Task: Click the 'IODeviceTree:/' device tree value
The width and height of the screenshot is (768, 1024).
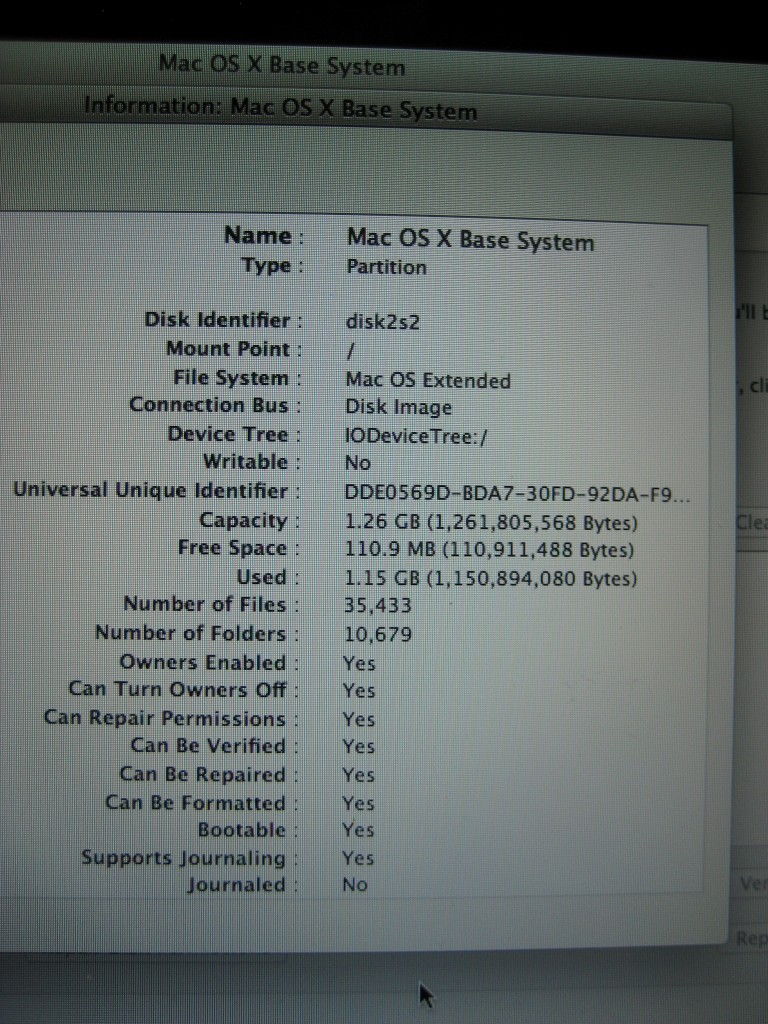Action: click(415, 436)
